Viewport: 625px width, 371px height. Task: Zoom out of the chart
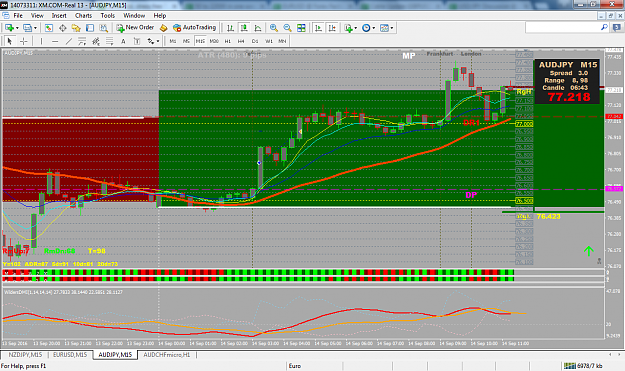287,28
